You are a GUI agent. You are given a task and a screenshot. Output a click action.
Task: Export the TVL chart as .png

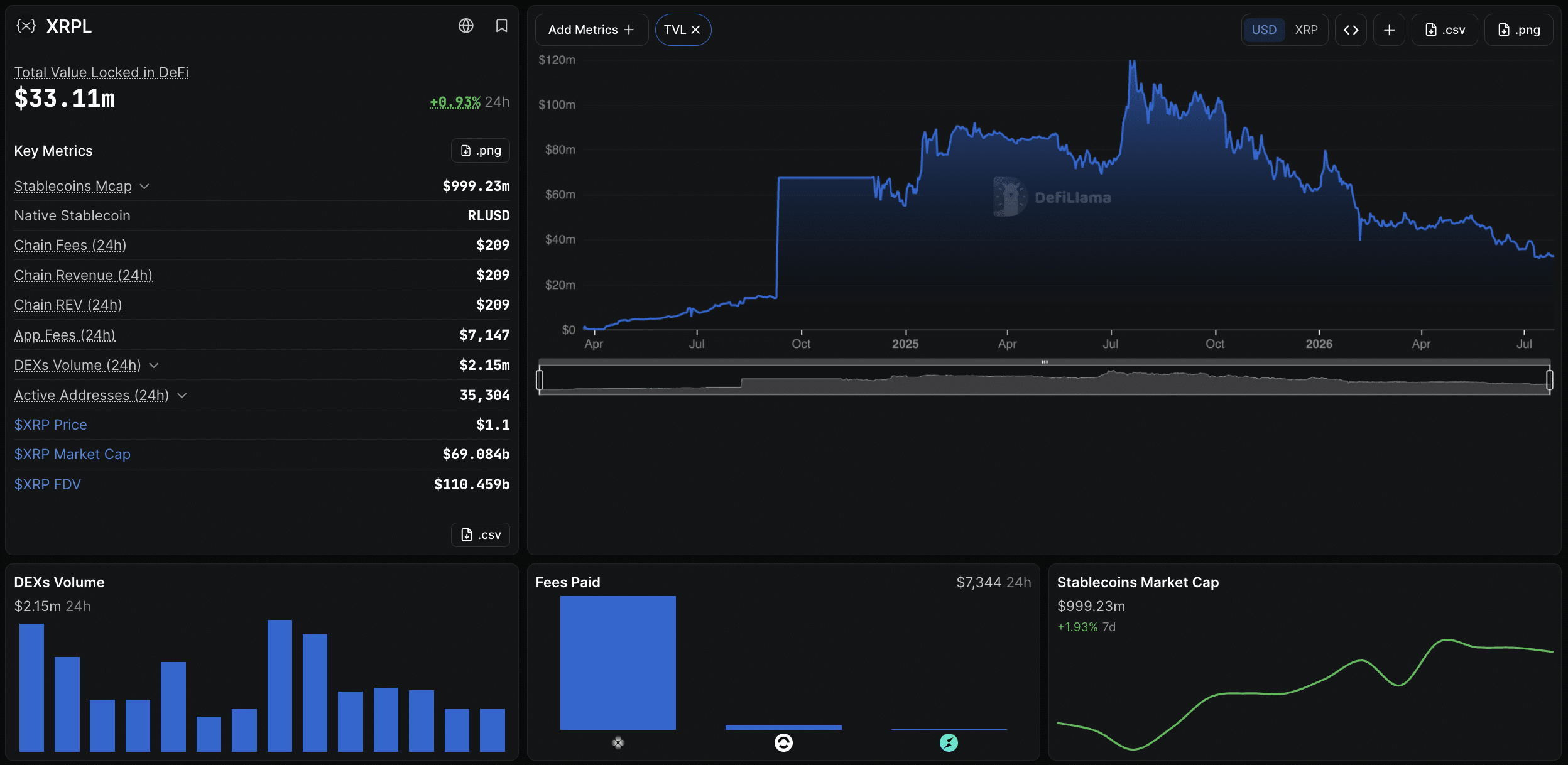(1518, 30)
